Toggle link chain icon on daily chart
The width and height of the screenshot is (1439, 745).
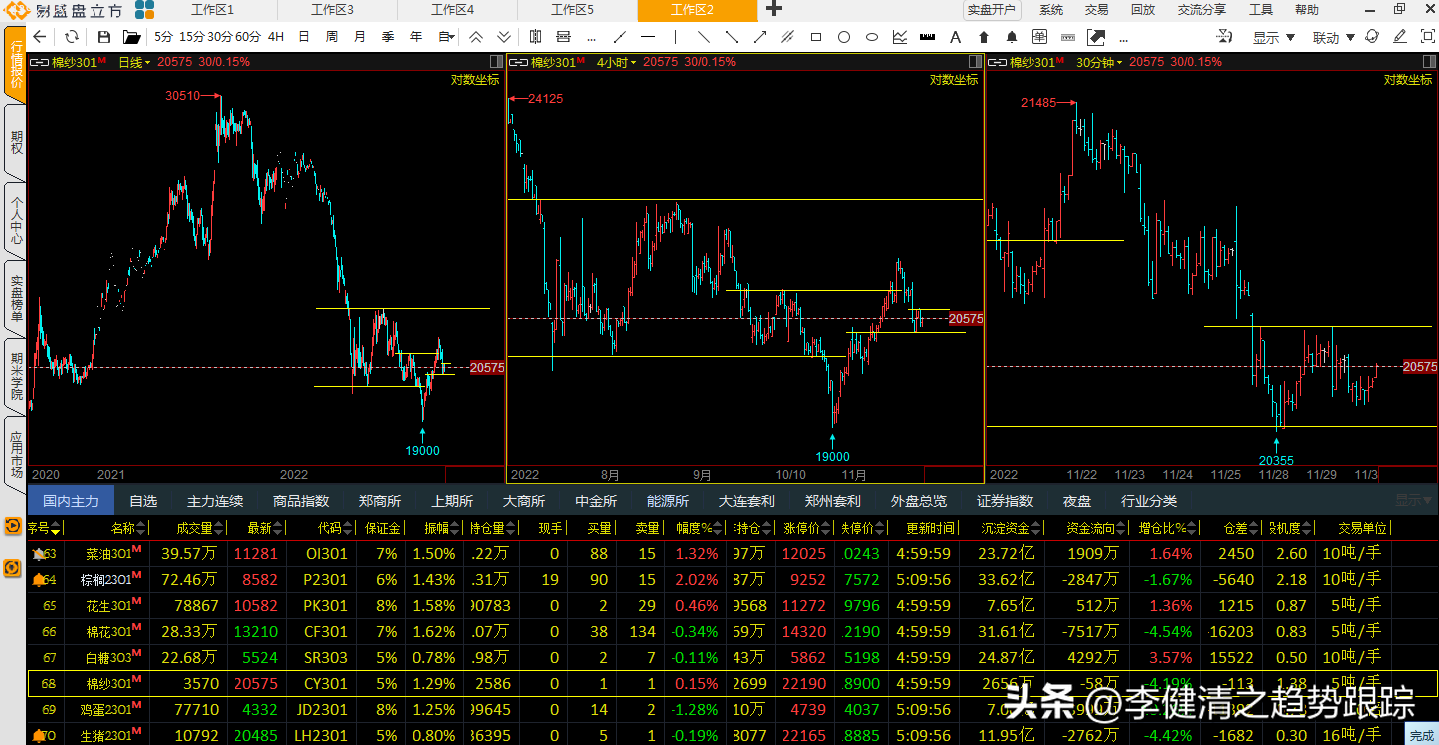[39, 62]
